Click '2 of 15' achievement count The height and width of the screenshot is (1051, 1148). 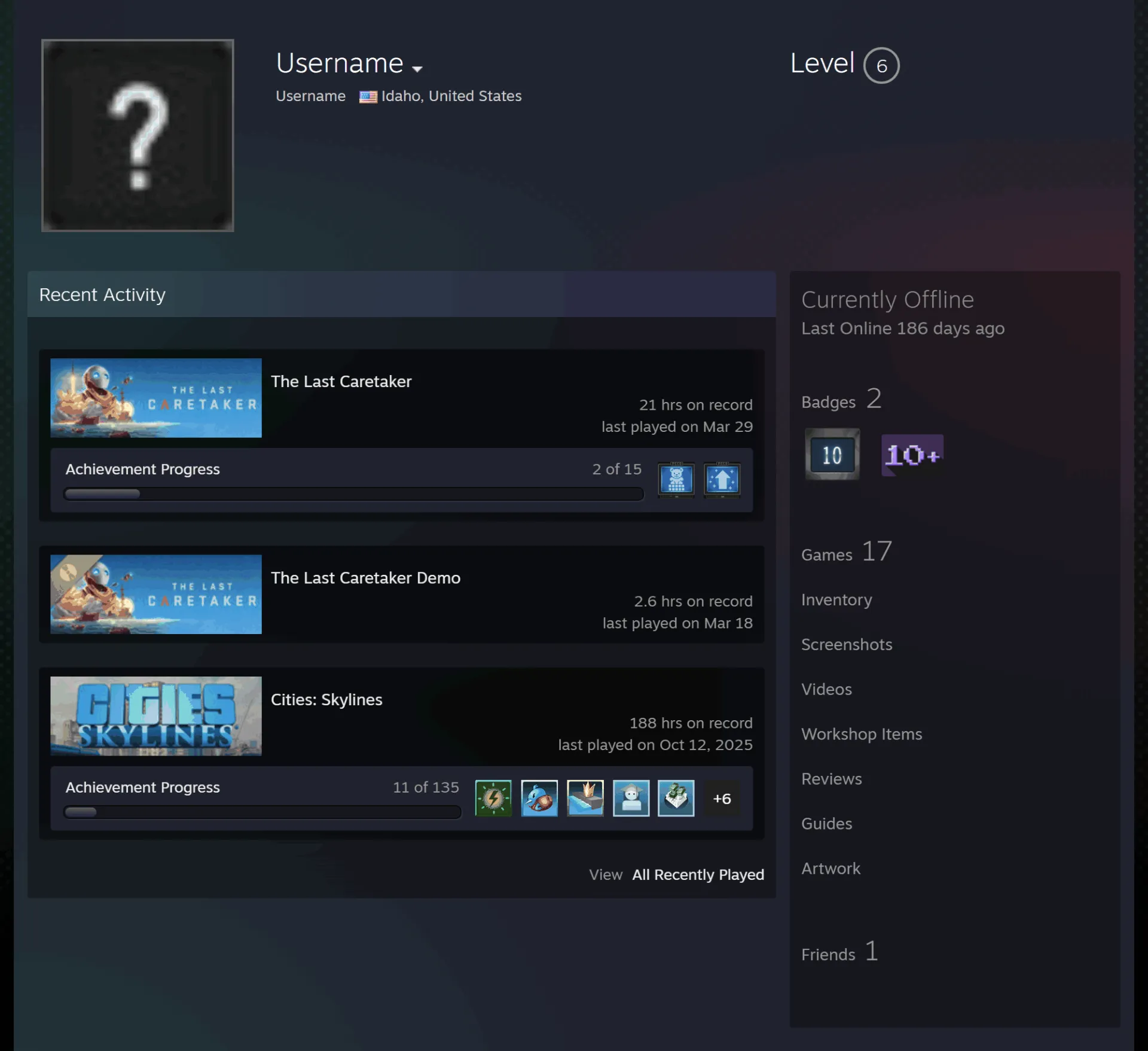coord(617,469)
